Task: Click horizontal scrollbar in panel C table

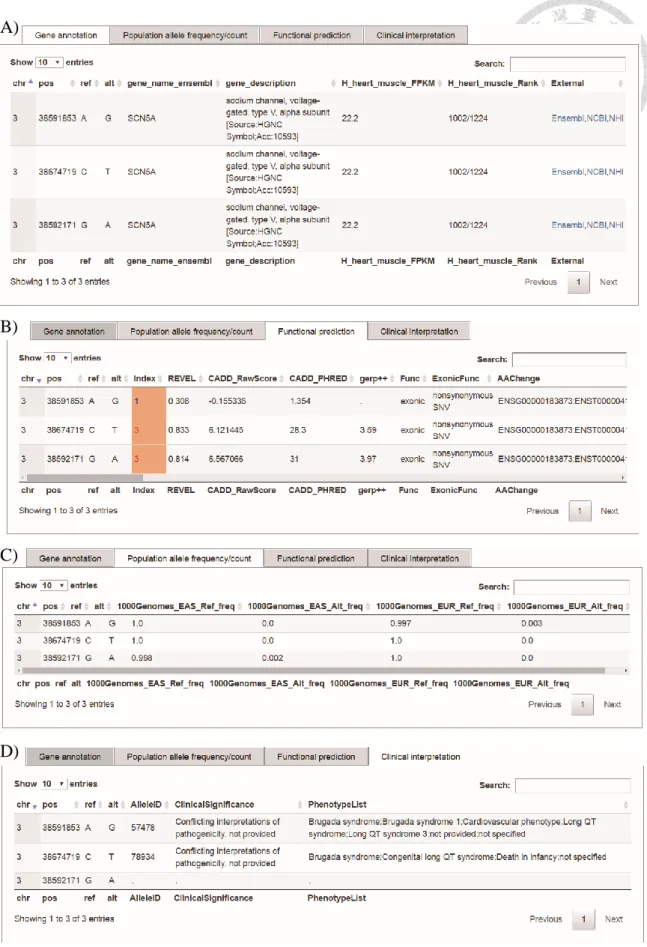Action: pyautogui.click(x=312, y=670)
